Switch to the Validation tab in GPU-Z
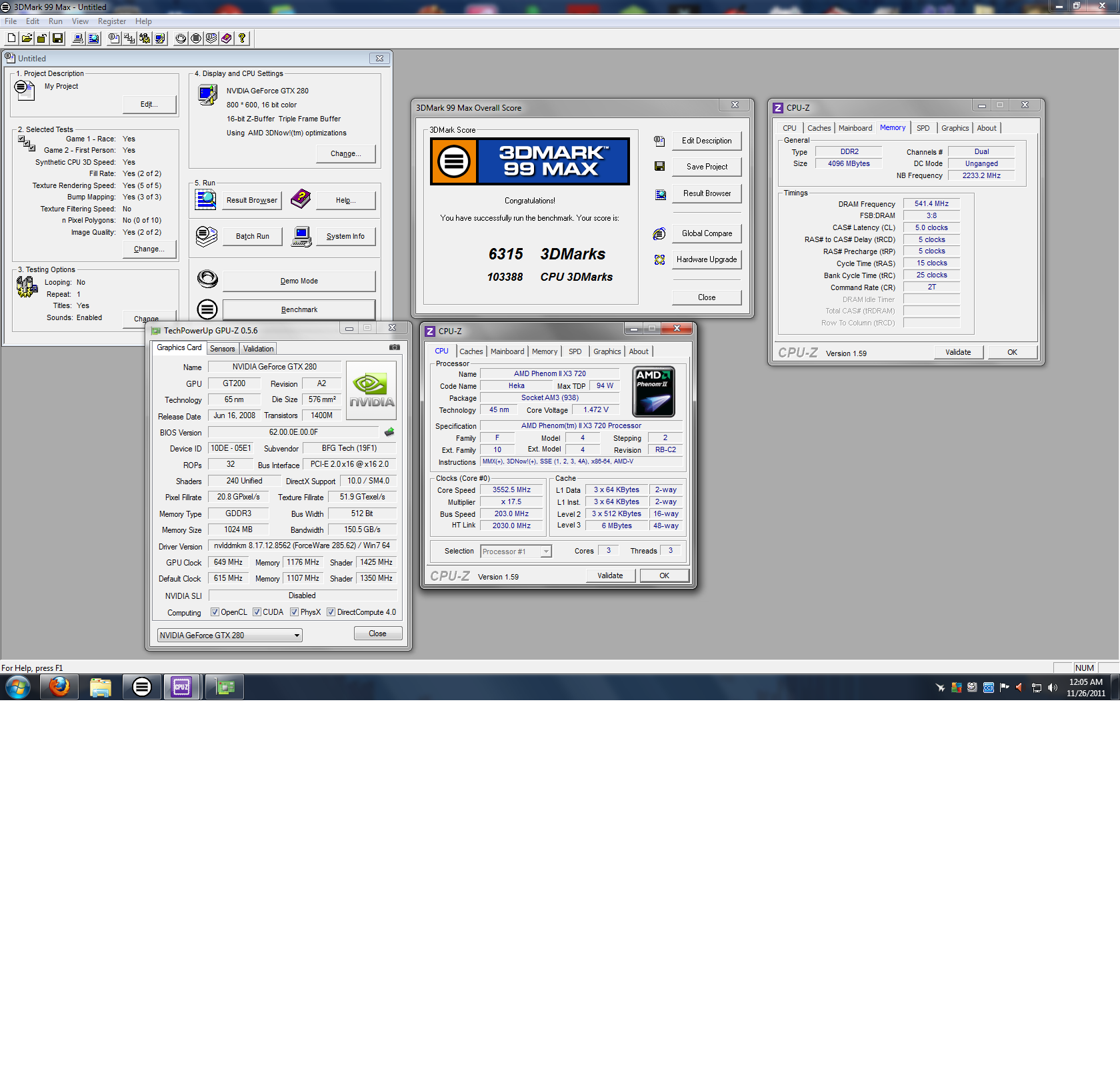This screenshot has width=1120, height=1077. pos(258,349)
